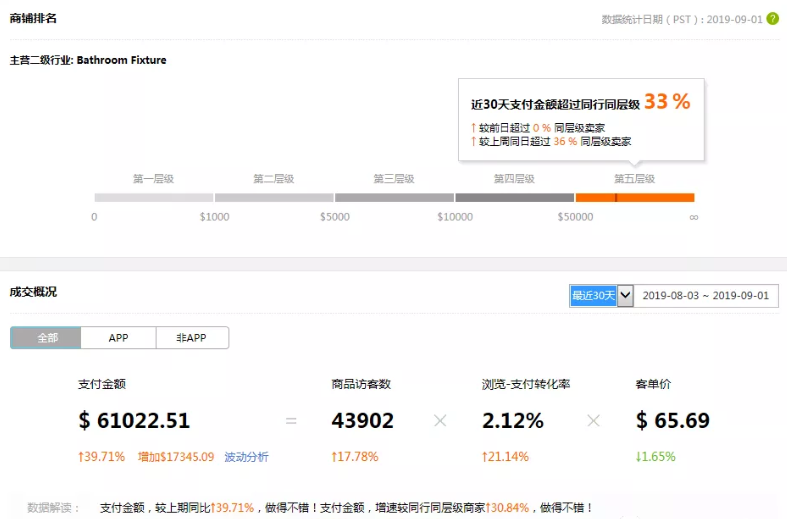
Task: Click the 商品访客数 metric label
Action: [361, 384]
